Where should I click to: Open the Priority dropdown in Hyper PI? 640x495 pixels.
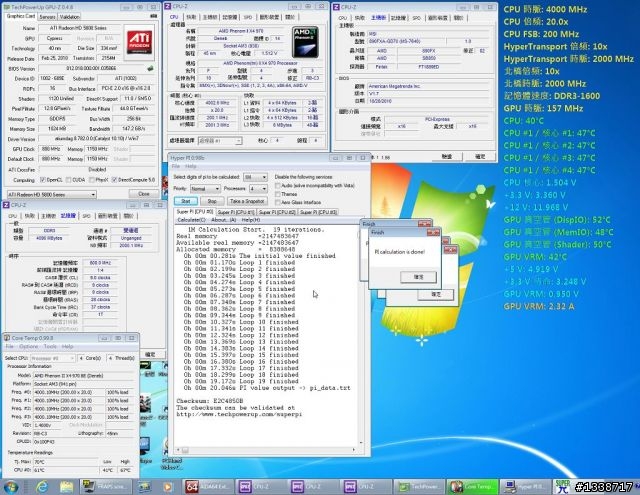pos(205,189)
